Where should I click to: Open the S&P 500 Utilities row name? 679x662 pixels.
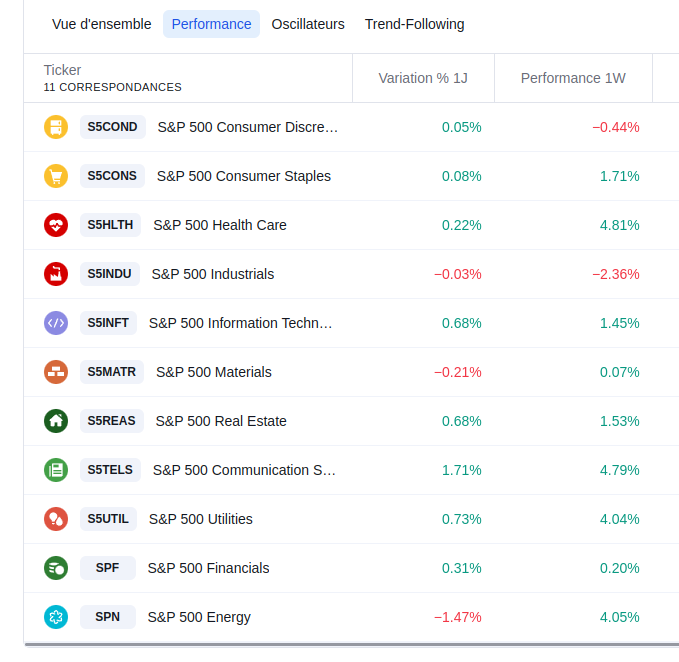coord(201,519)
